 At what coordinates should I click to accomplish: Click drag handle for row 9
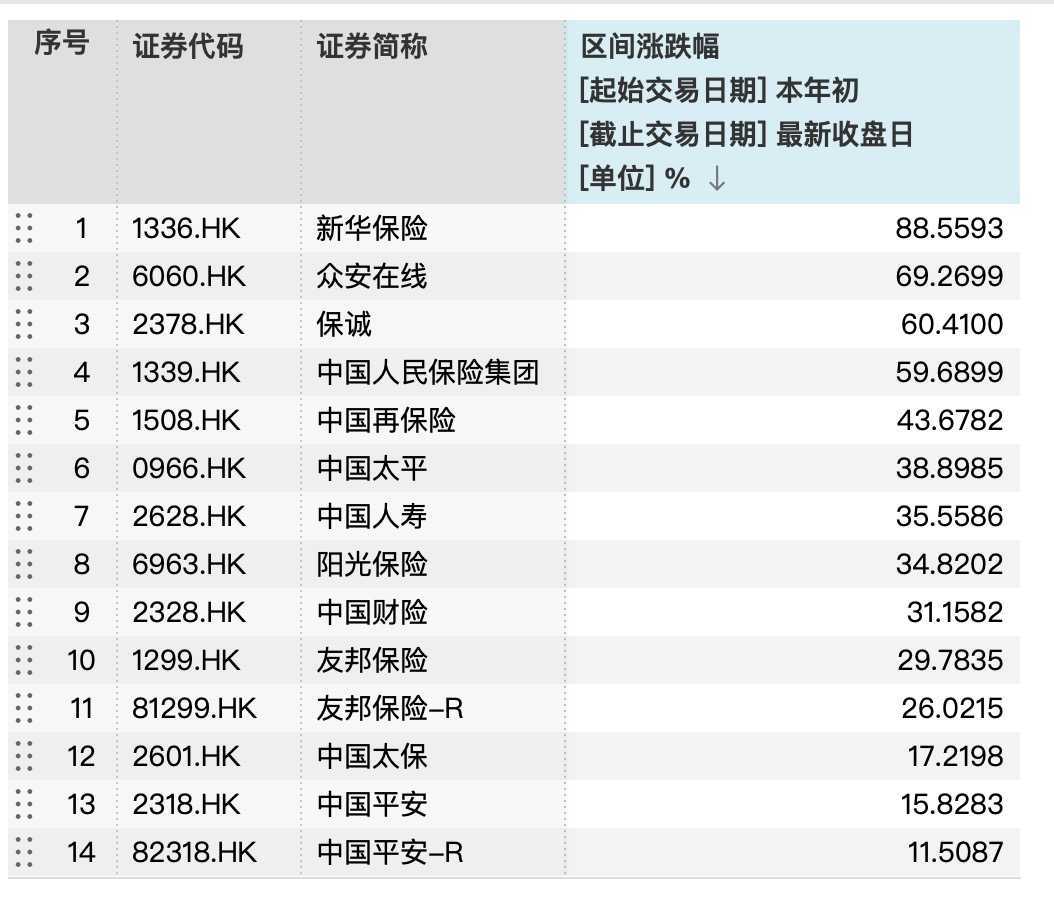tap(25, 612)
